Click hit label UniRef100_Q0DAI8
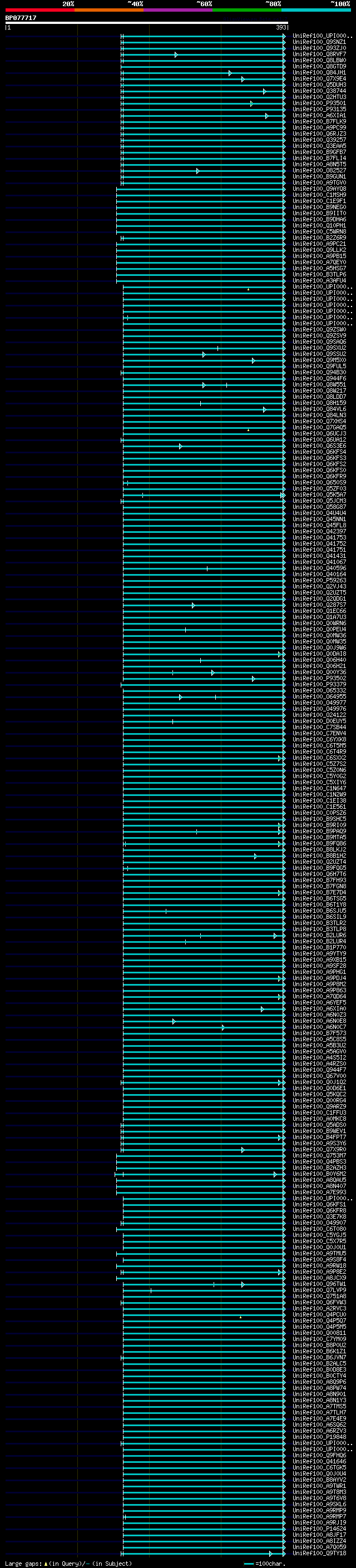356x1568 pixels. [319, 654]
